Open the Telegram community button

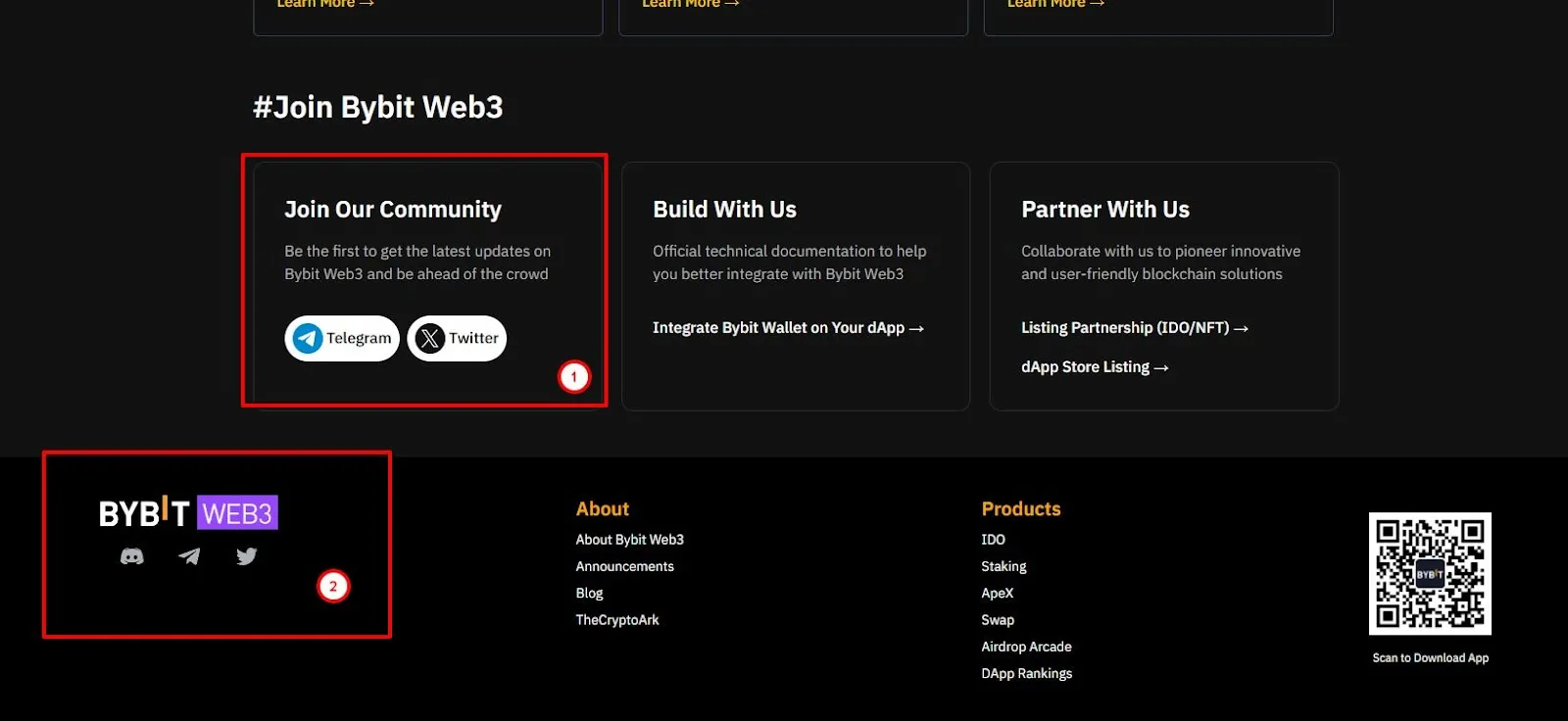[342, 338]
